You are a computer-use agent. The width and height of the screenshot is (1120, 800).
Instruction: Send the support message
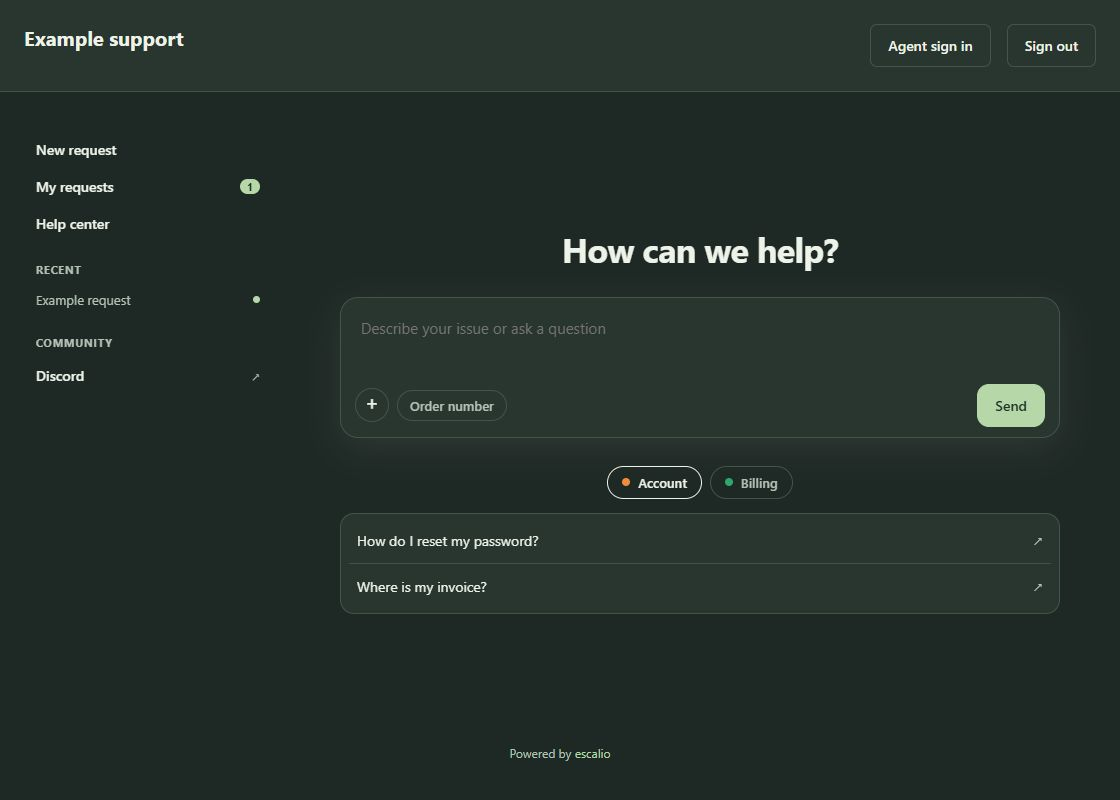point(1011,406)
